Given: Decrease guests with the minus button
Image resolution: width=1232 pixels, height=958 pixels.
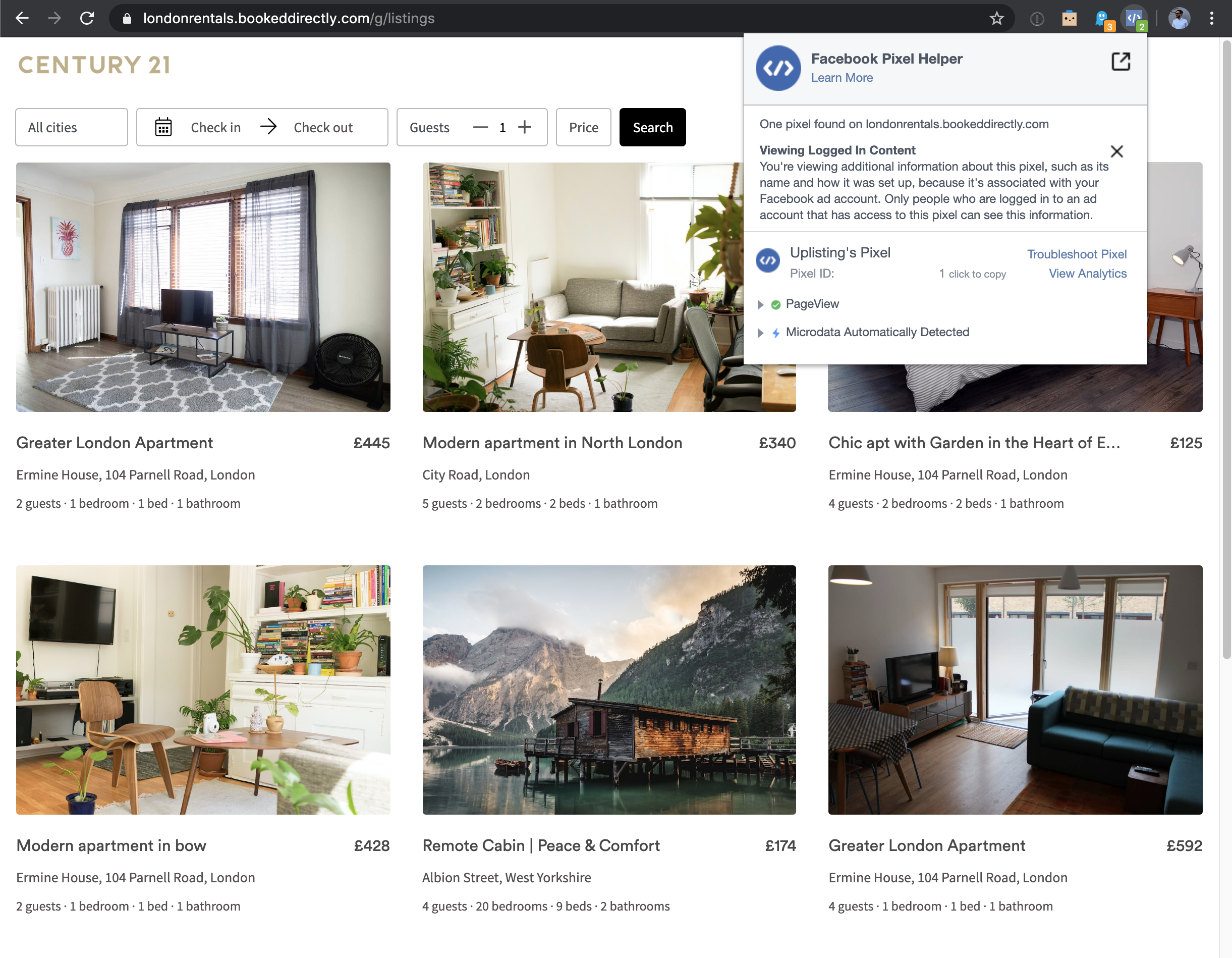Looking at the screenshot, I should click(x=480, y=127).
